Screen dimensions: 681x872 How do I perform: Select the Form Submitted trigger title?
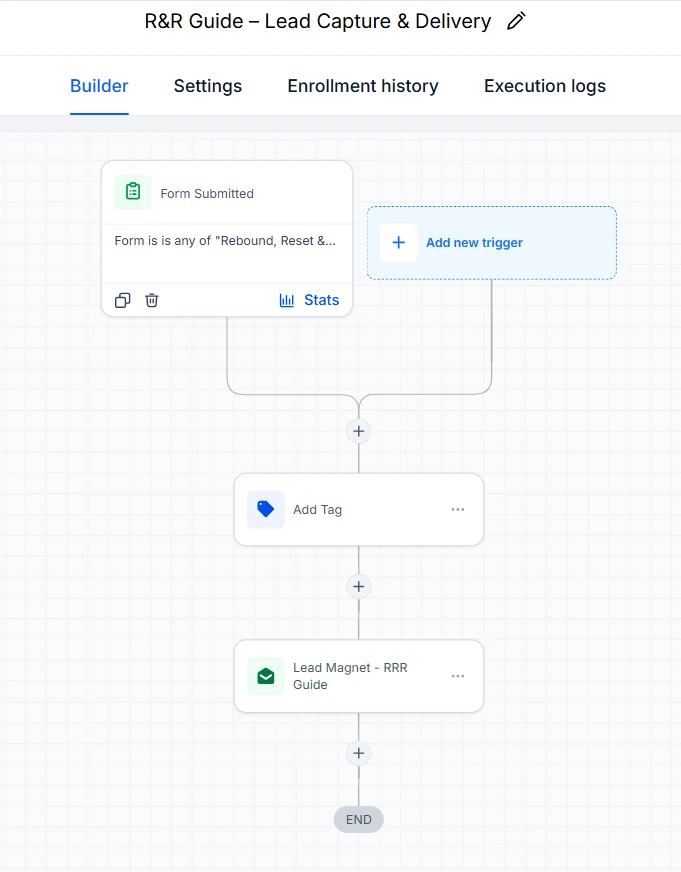tap(207, 194)
